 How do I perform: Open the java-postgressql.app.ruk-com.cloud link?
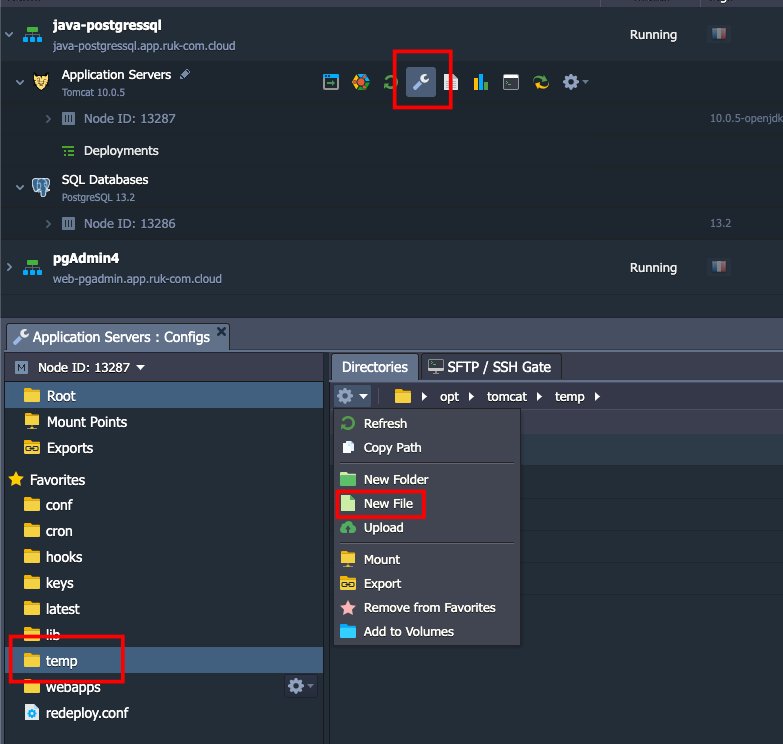[144, 46]
